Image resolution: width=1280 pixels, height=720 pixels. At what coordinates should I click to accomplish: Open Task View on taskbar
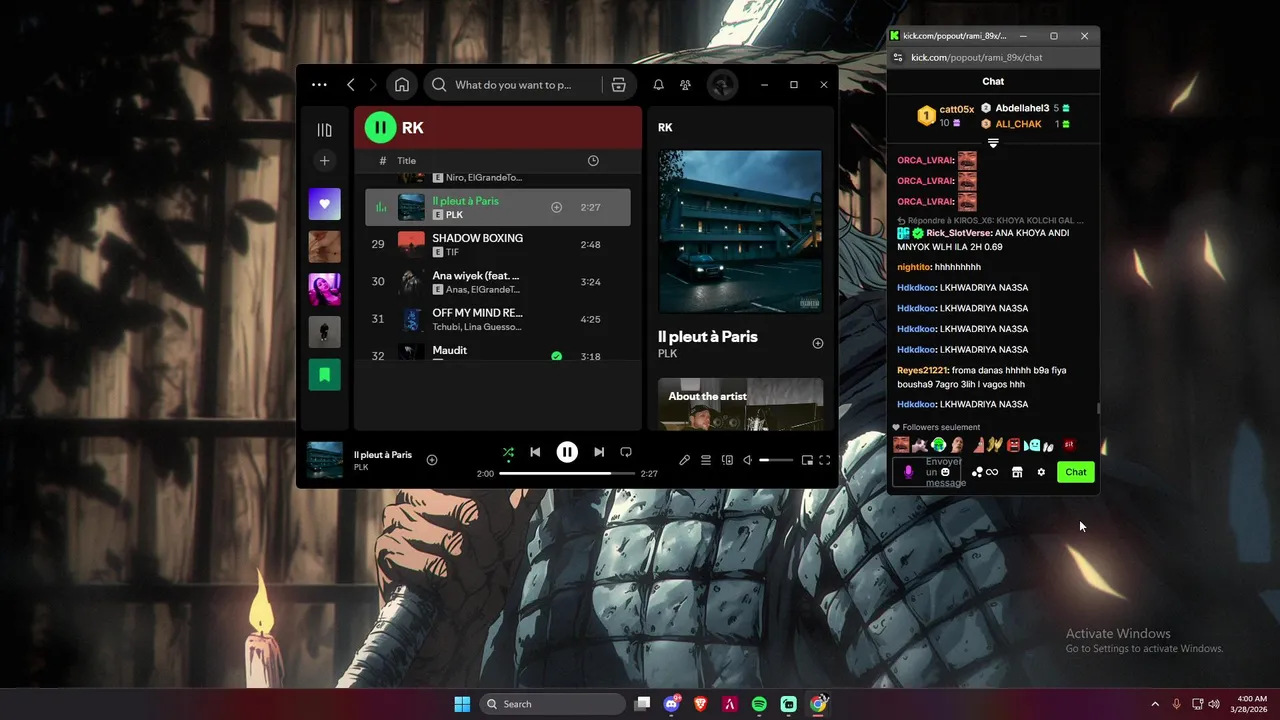click(643, 704)
